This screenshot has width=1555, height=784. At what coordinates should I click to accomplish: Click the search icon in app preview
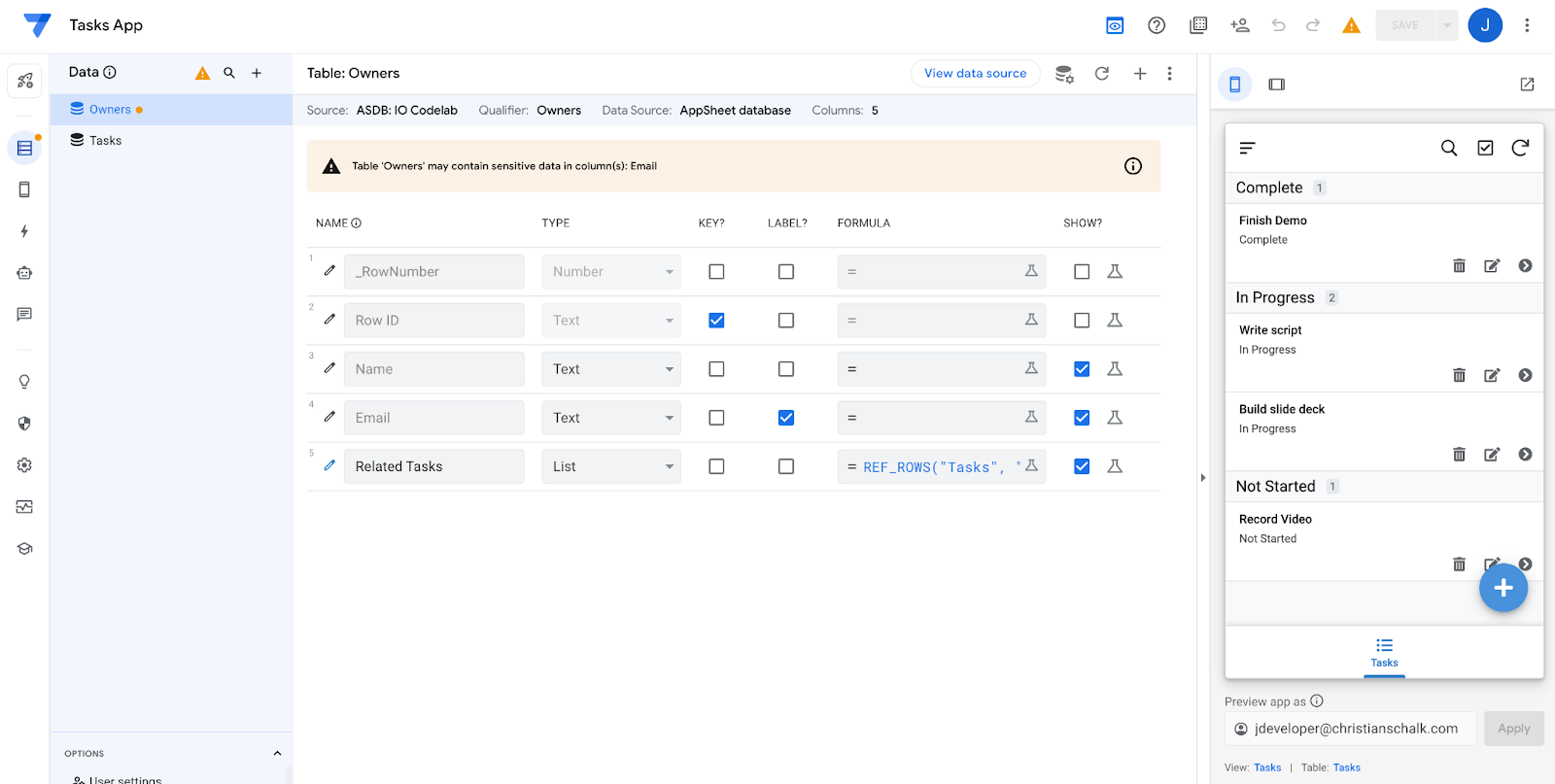1448,148
